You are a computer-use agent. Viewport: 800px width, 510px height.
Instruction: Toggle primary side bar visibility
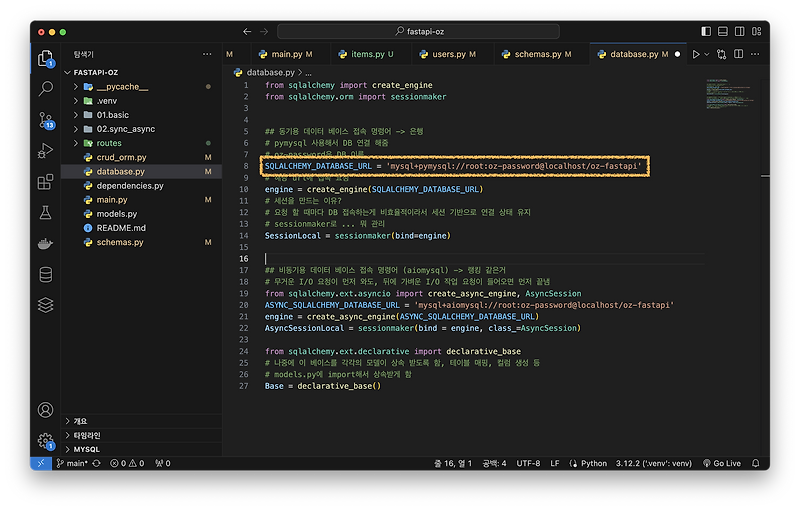click(706, 32)
